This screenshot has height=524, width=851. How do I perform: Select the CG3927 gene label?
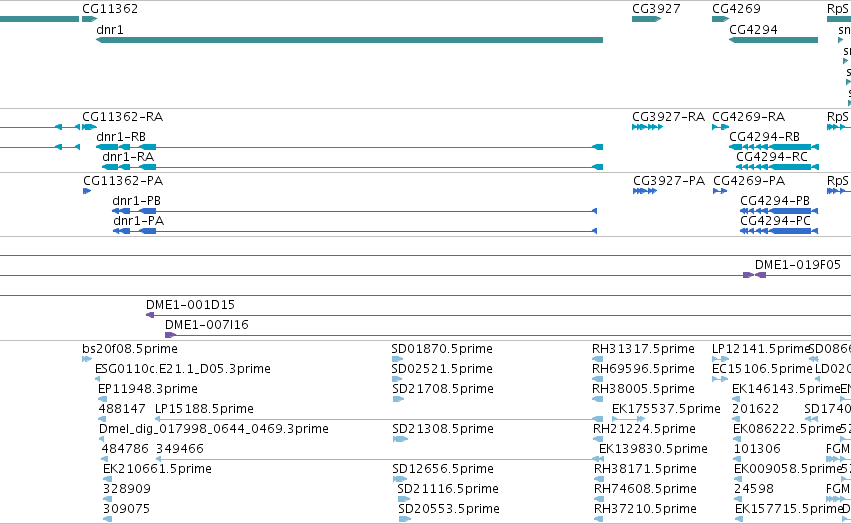pyautogui.click(x=656, y=9)
